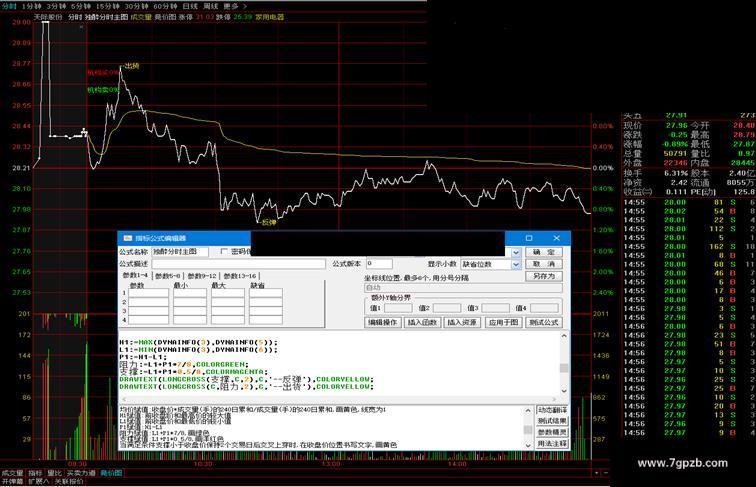Click down arrow of formula code scrollbar
This screenshot has height=487, width=756.
[564, 391]
